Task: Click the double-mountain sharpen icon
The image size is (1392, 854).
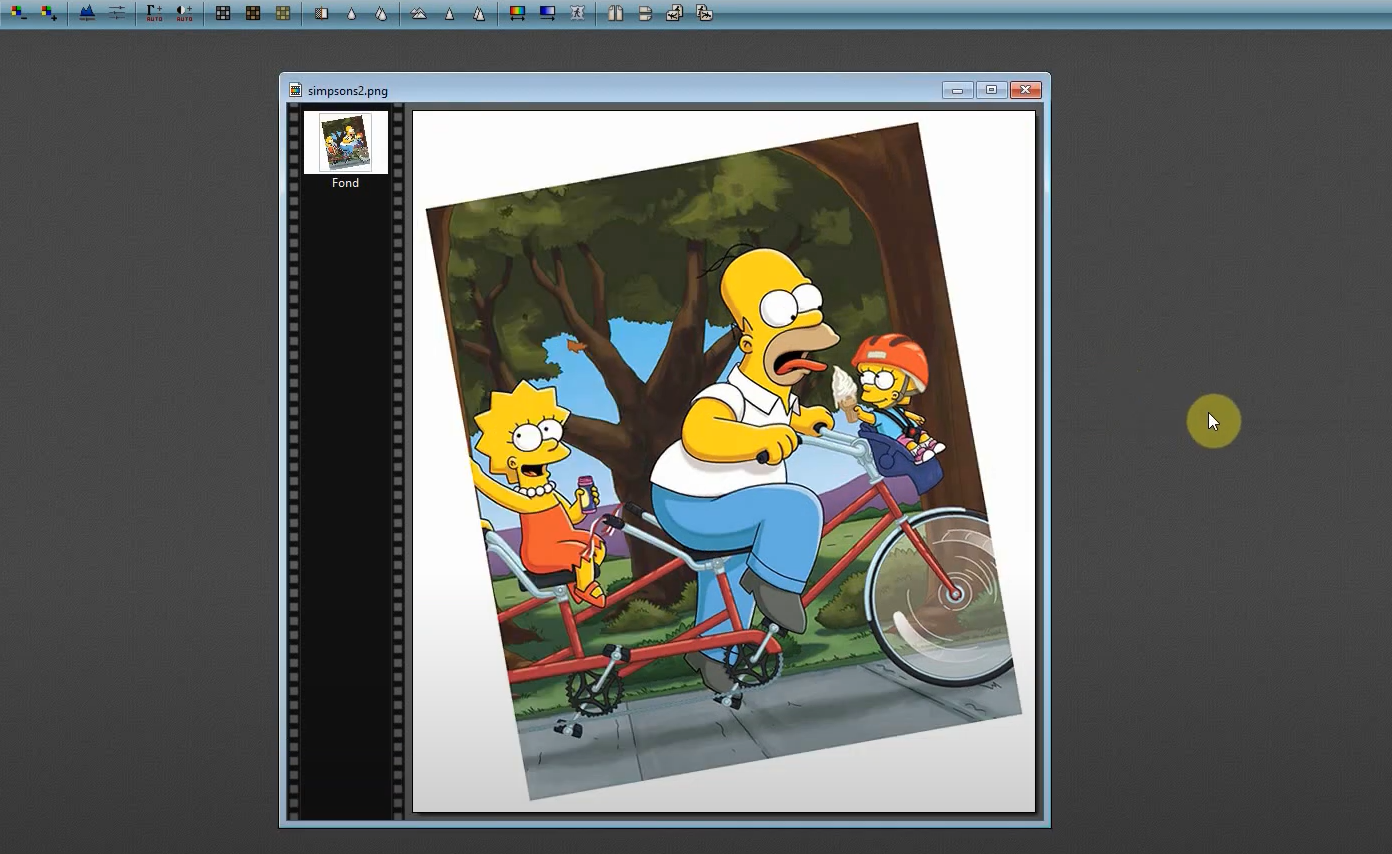Action: tap(419, 14)
